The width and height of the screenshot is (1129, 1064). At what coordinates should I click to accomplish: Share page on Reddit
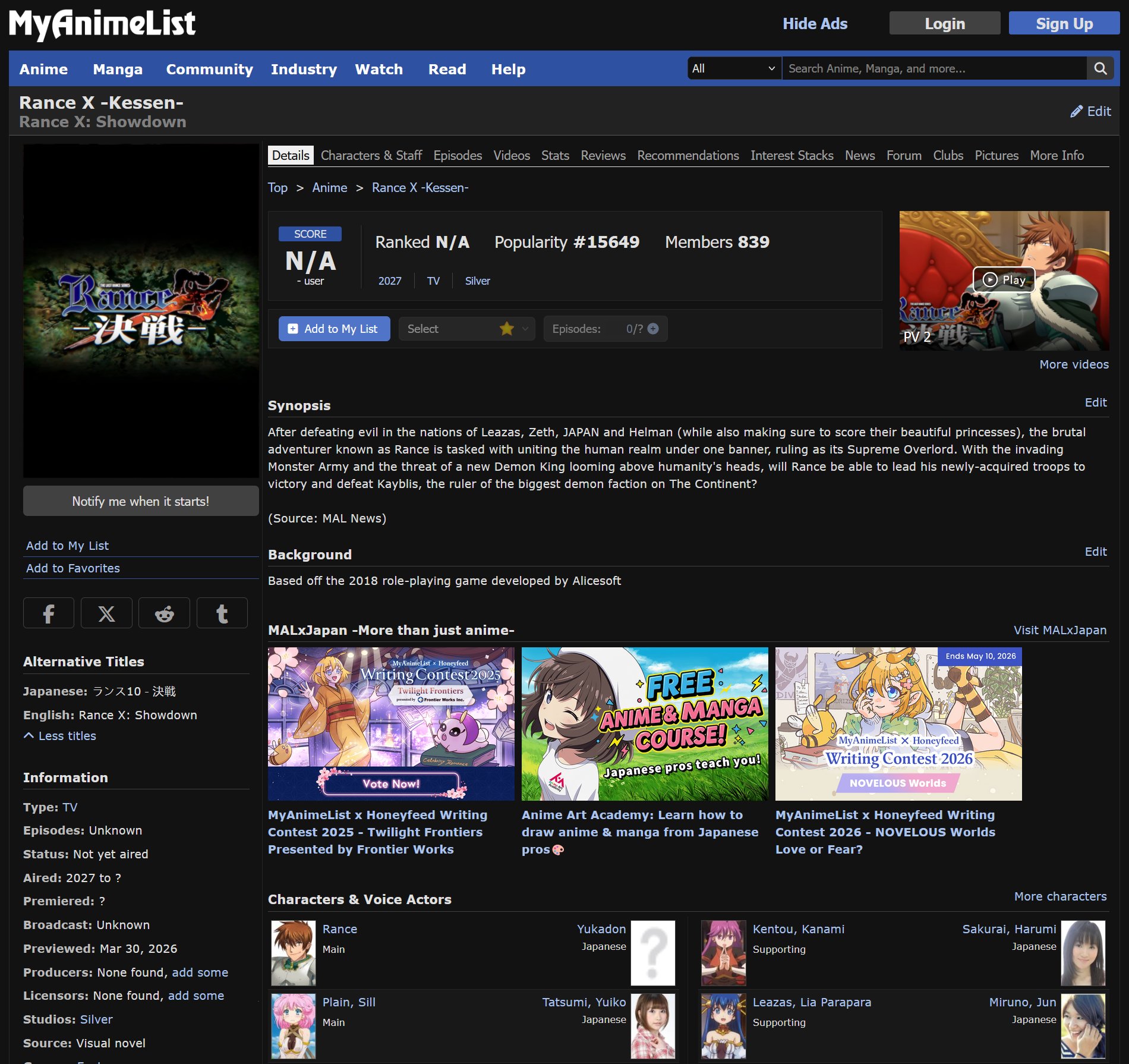point(164,613)
